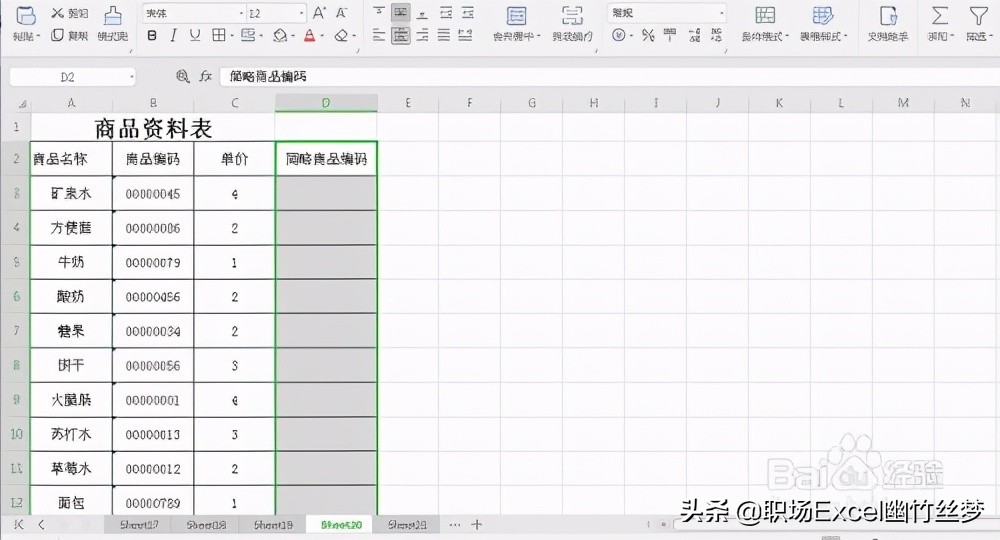The image size is (1000, 540).
Task: Click the increase indent icon
Action: 468,13
